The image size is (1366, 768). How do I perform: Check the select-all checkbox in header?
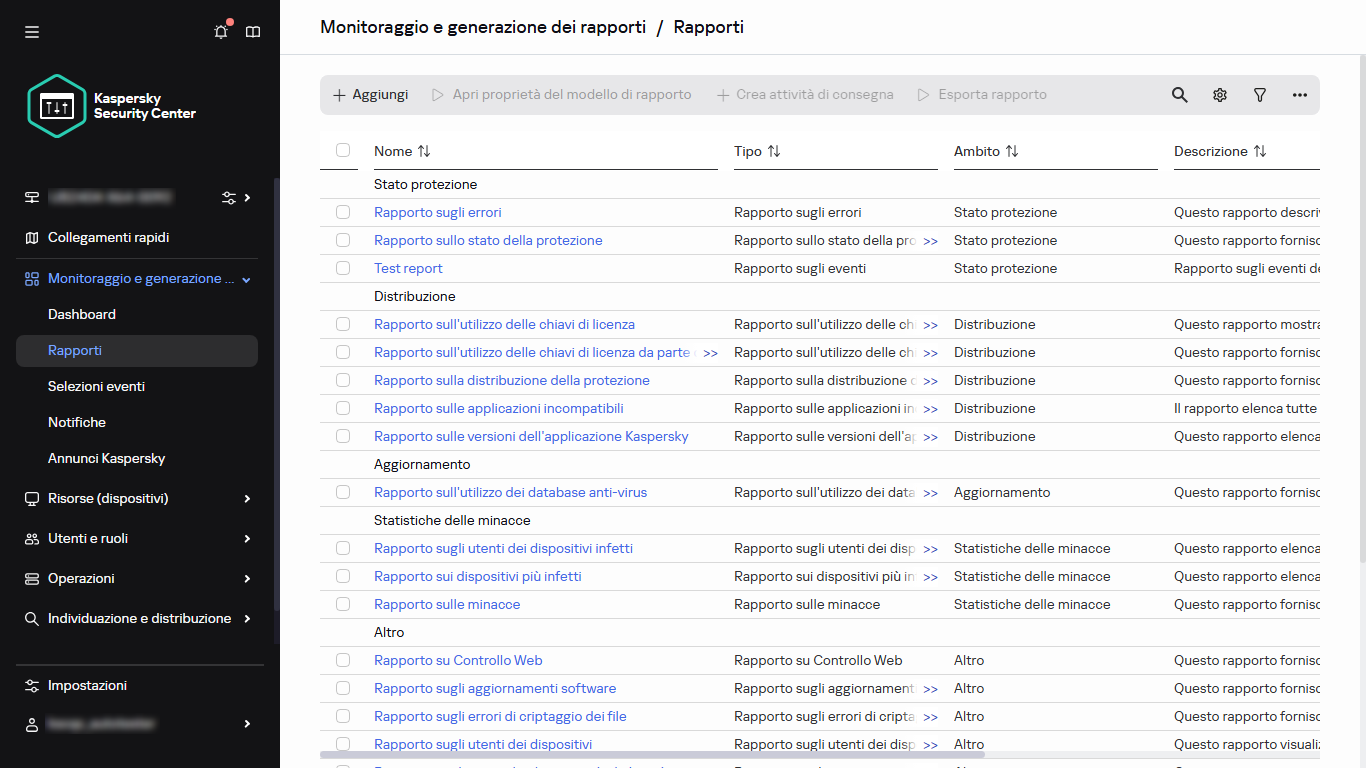[343, 150]
